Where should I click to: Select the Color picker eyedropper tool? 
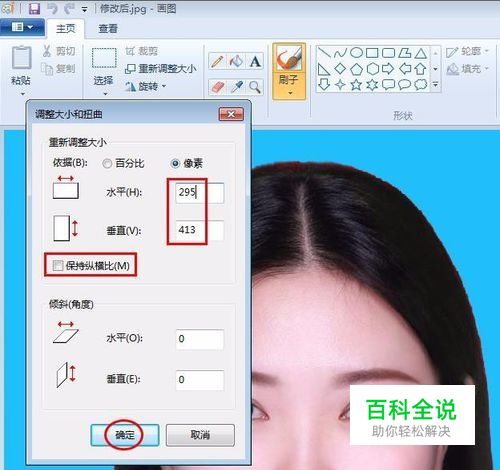click(x=236, y=87)
